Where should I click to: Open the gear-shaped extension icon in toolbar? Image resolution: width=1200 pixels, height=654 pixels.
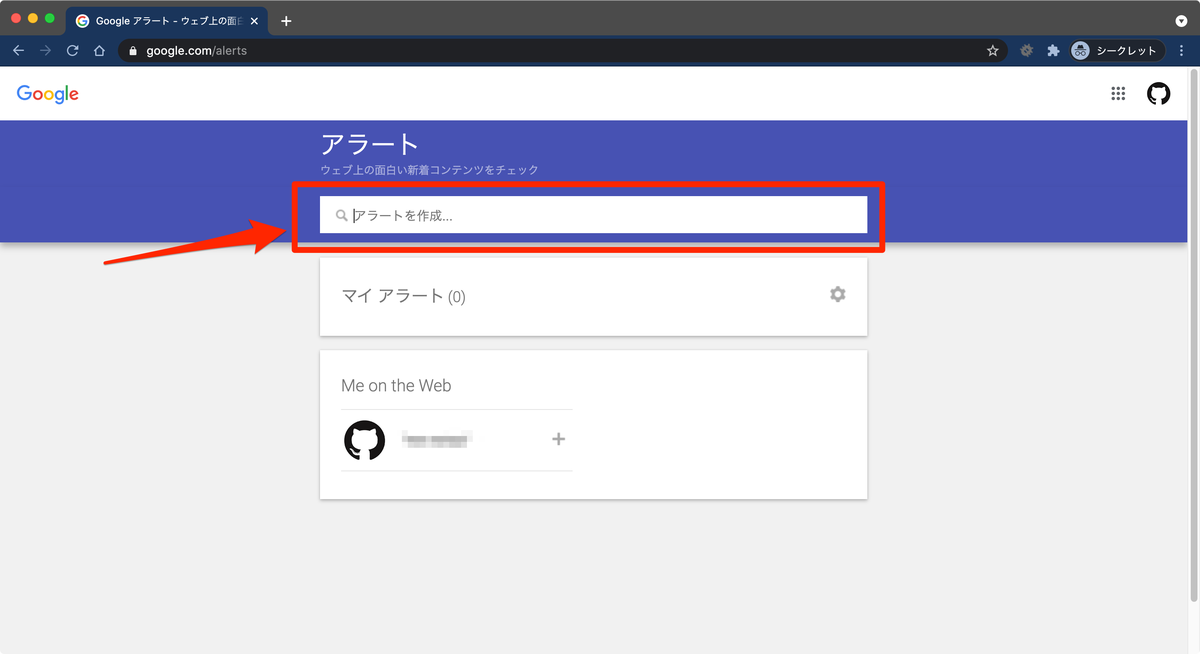pyautogui.click(x=1026, y=50)
